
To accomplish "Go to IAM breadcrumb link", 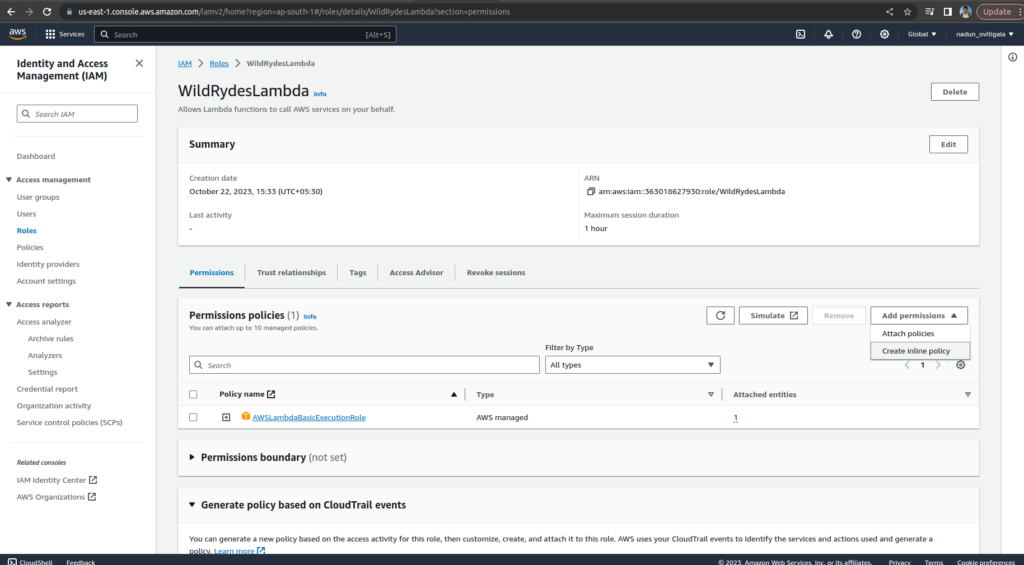I will (185, 63).
